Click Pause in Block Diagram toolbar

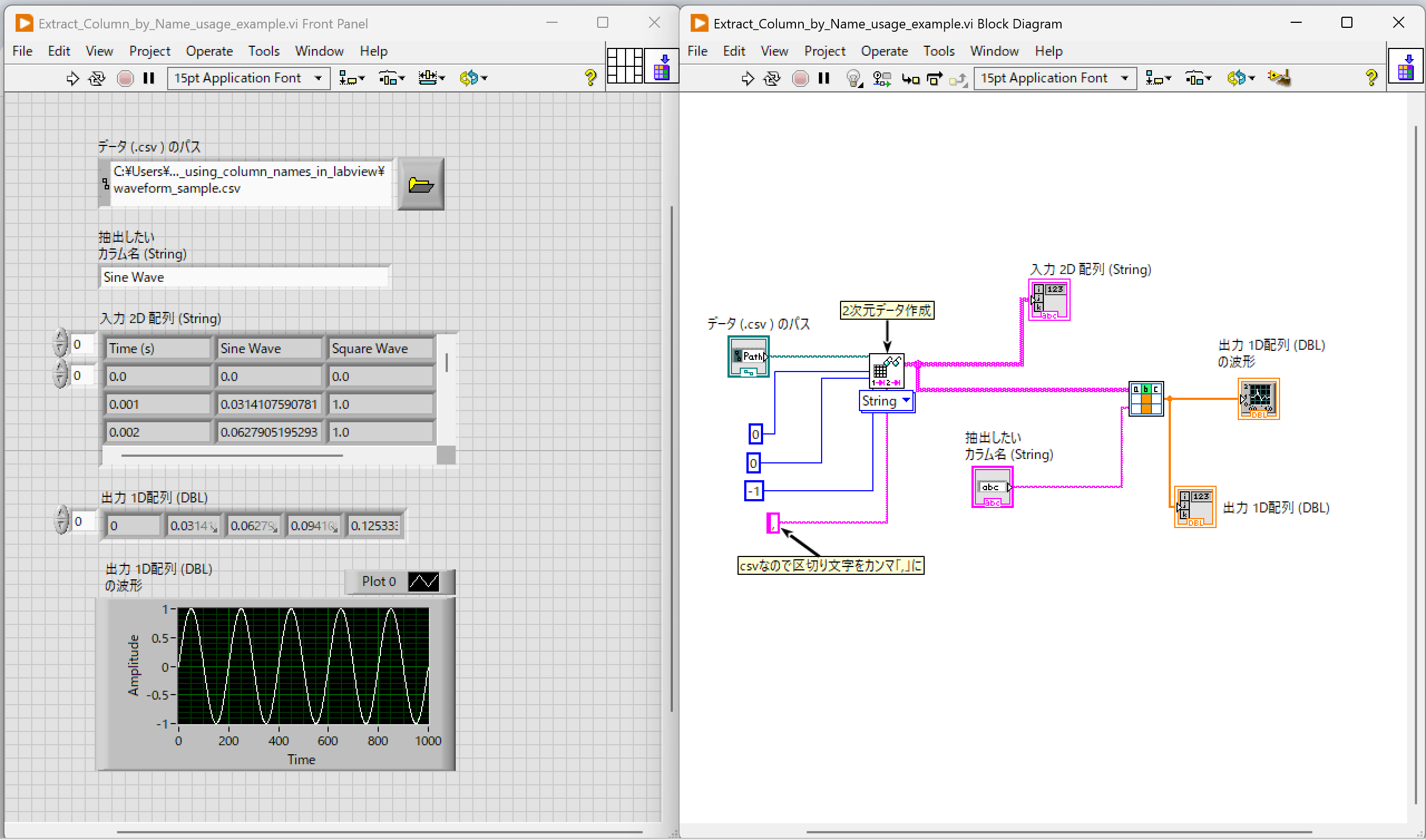(824, 78)
